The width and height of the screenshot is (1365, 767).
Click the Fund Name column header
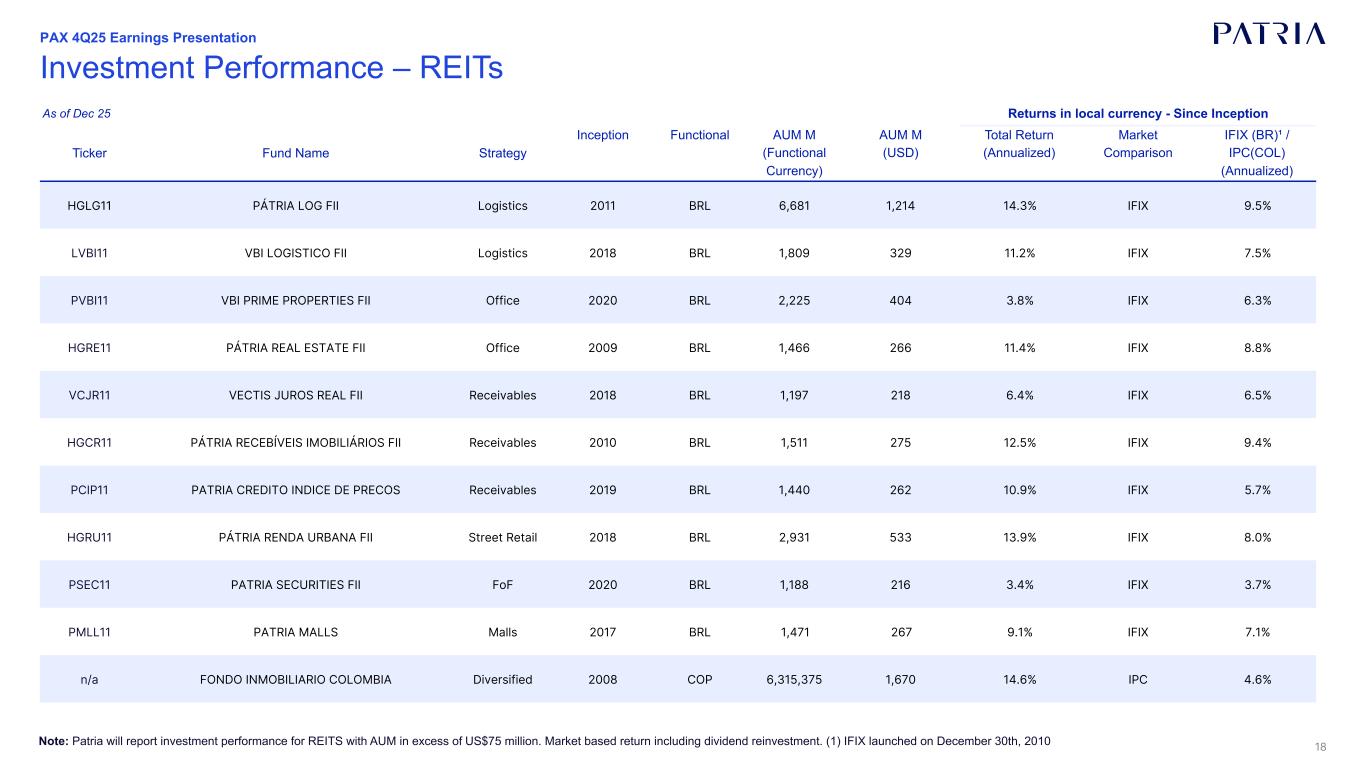(295, 153)
